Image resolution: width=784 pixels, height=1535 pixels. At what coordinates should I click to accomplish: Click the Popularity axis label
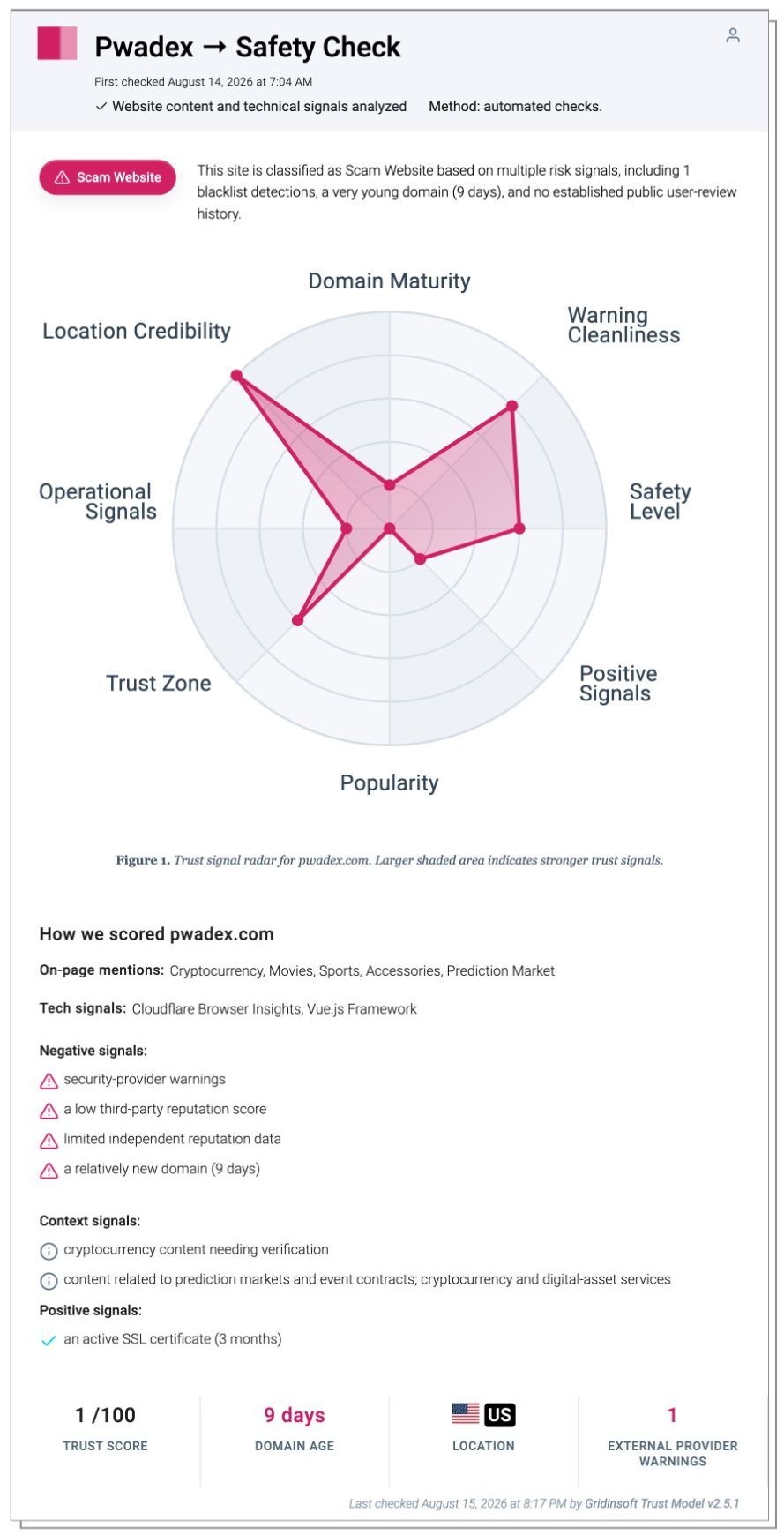pos(389,783)
